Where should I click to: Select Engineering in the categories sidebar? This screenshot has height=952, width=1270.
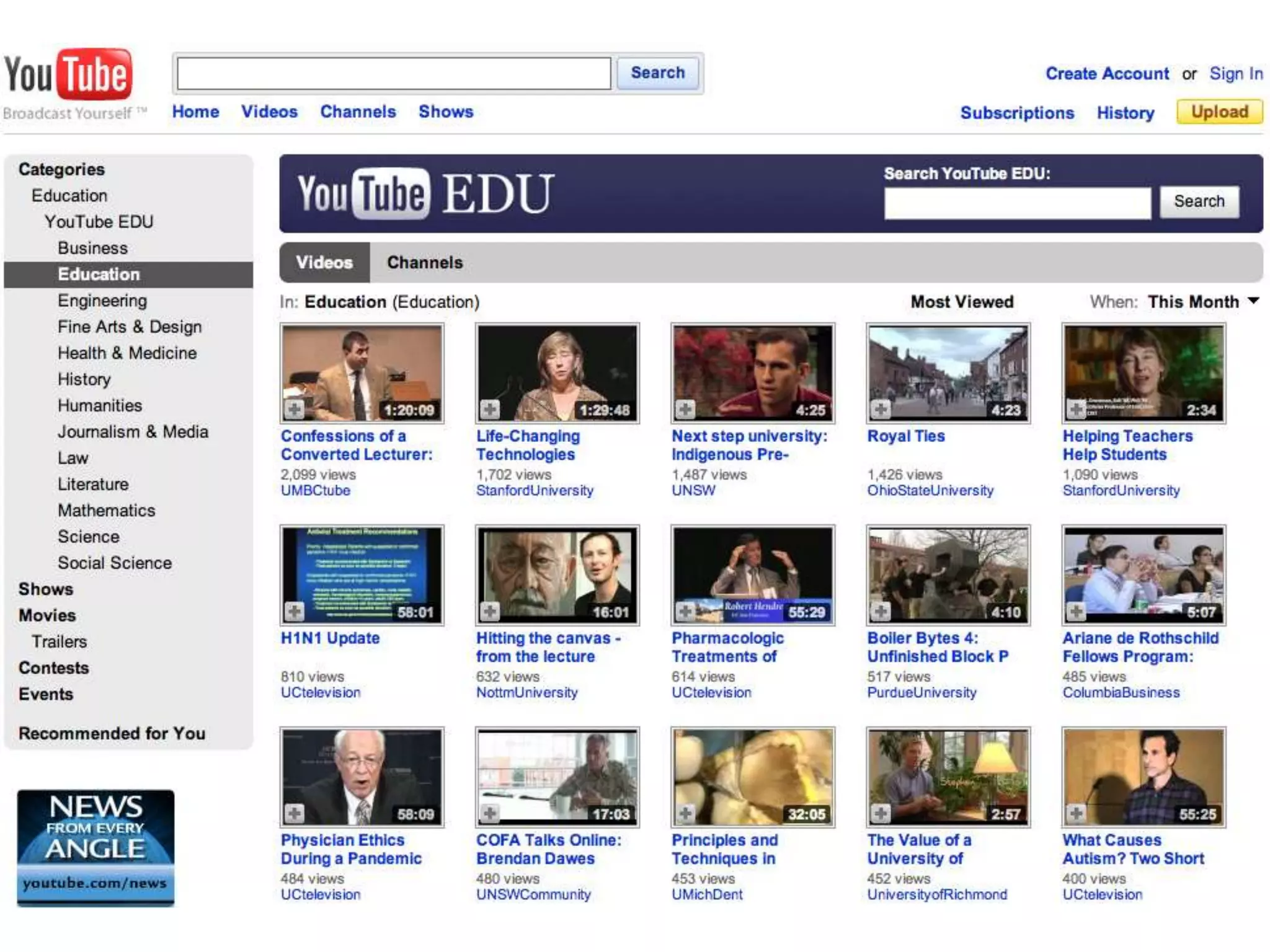(102, 301)
